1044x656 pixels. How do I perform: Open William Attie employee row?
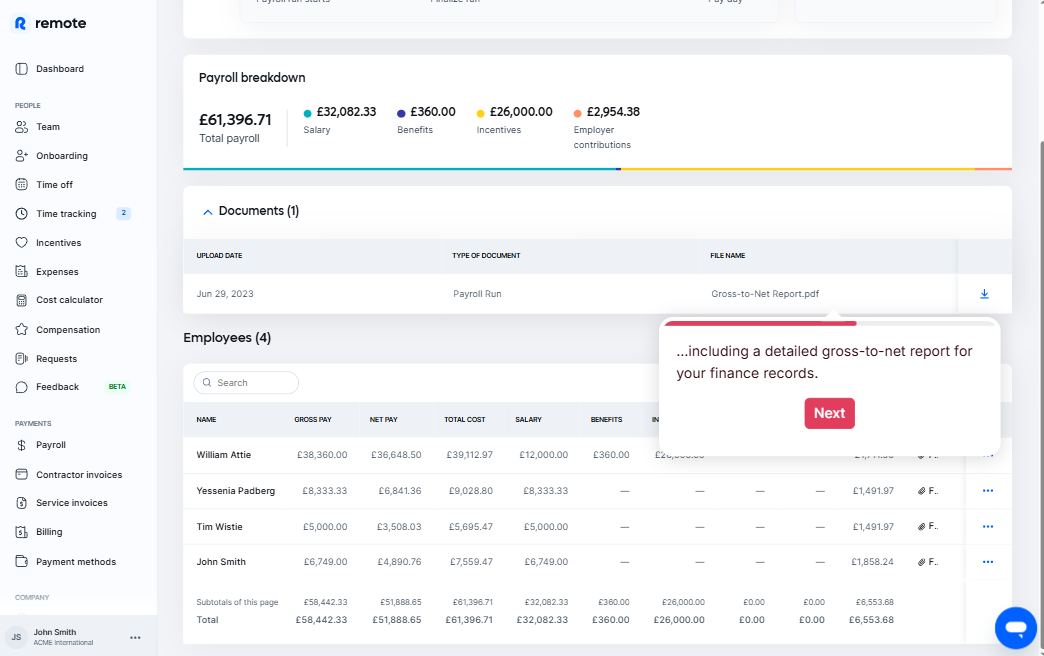[x=224, y=455]
